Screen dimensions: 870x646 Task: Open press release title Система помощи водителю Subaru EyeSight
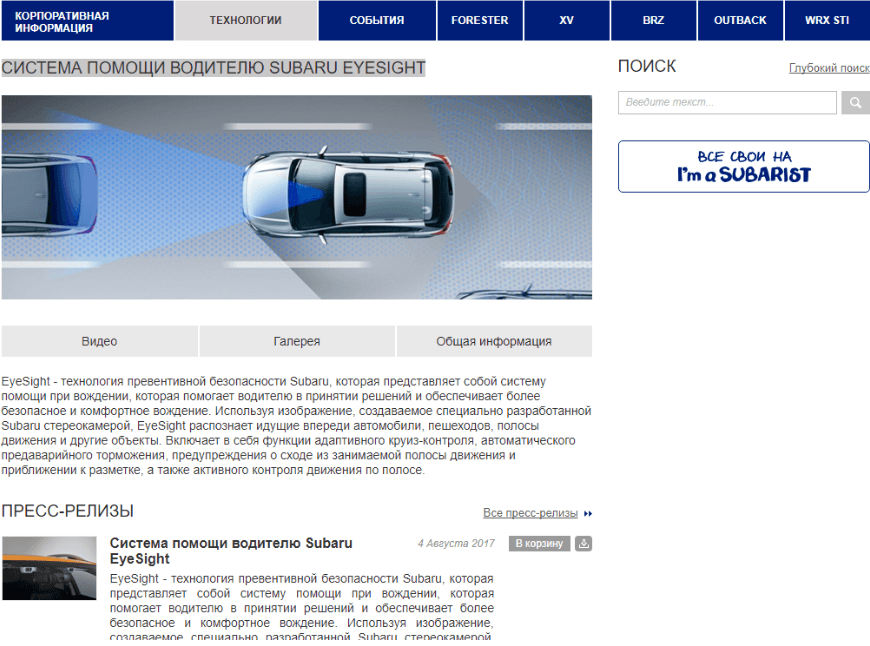coord(231,551)
